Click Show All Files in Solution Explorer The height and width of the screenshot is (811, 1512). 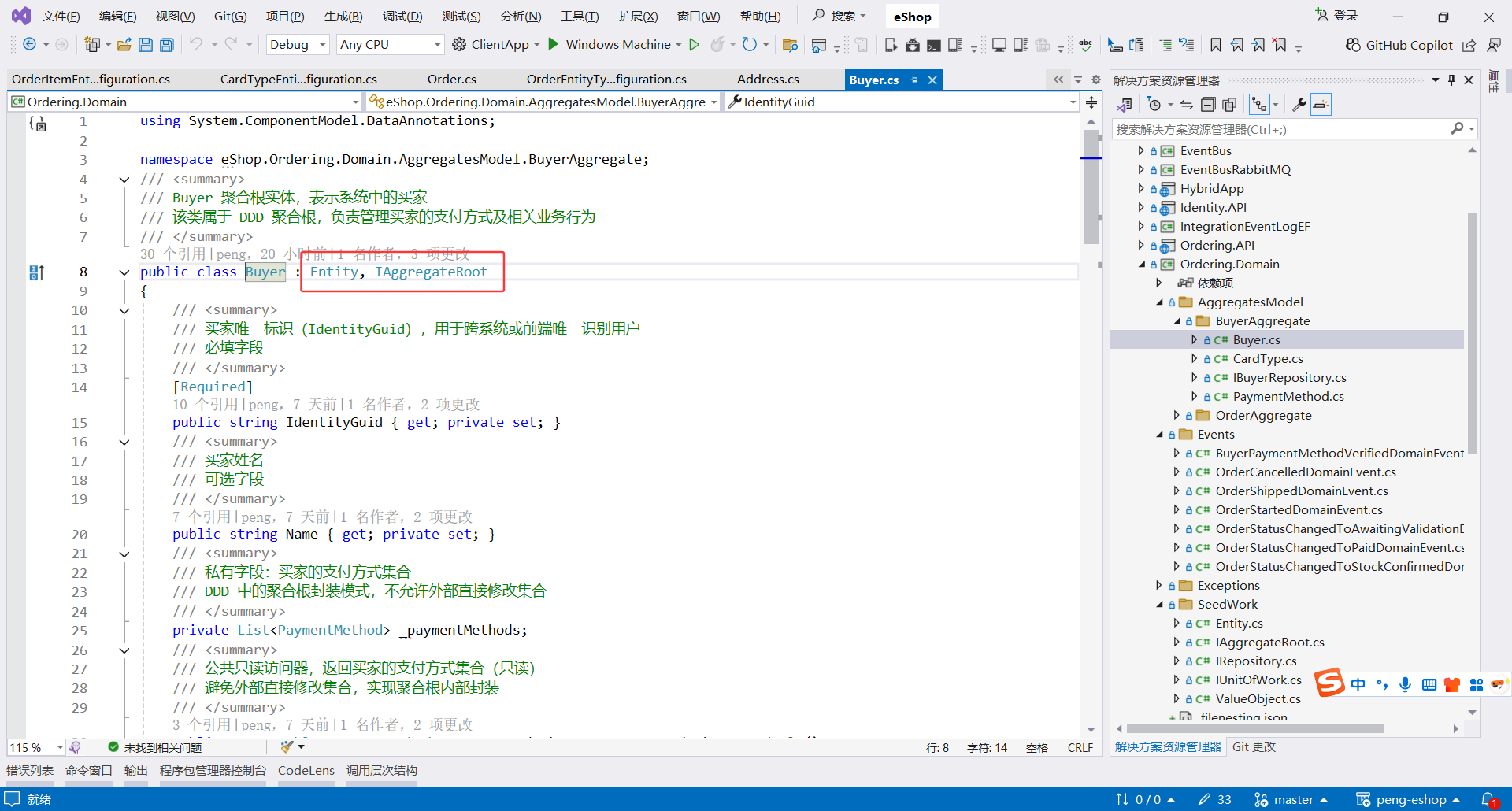pyautogui.click(x=1229, y=104)
